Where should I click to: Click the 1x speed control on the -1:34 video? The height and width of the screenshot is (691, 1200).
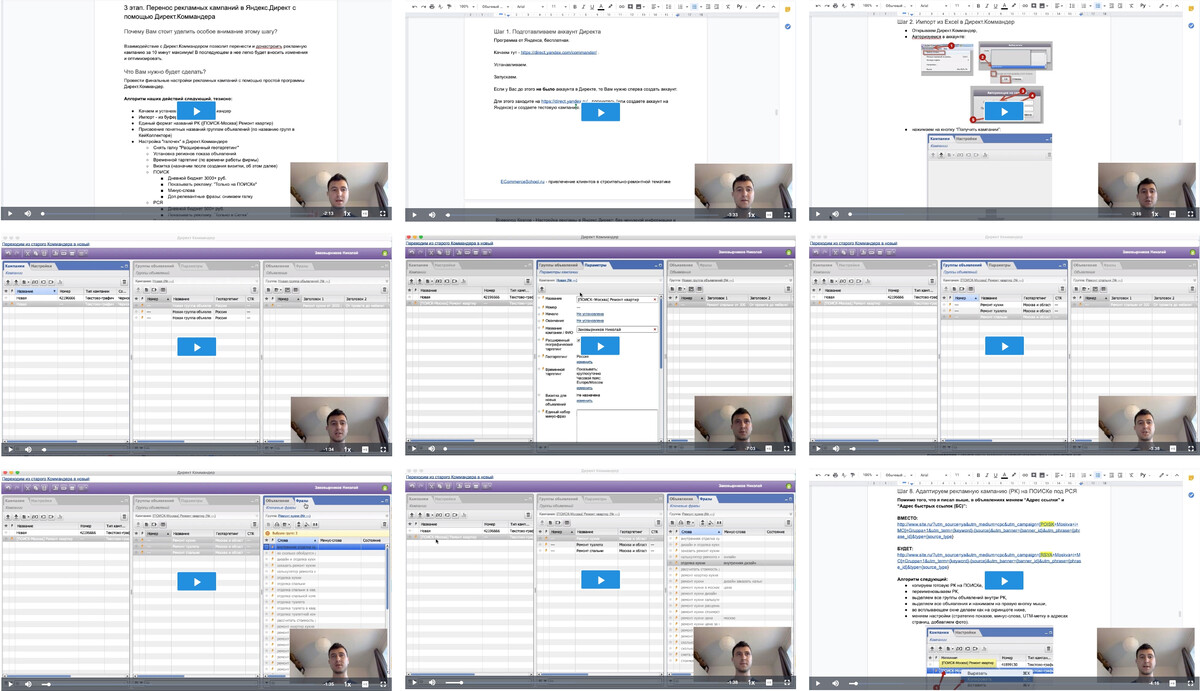click(x=348, y=449)
